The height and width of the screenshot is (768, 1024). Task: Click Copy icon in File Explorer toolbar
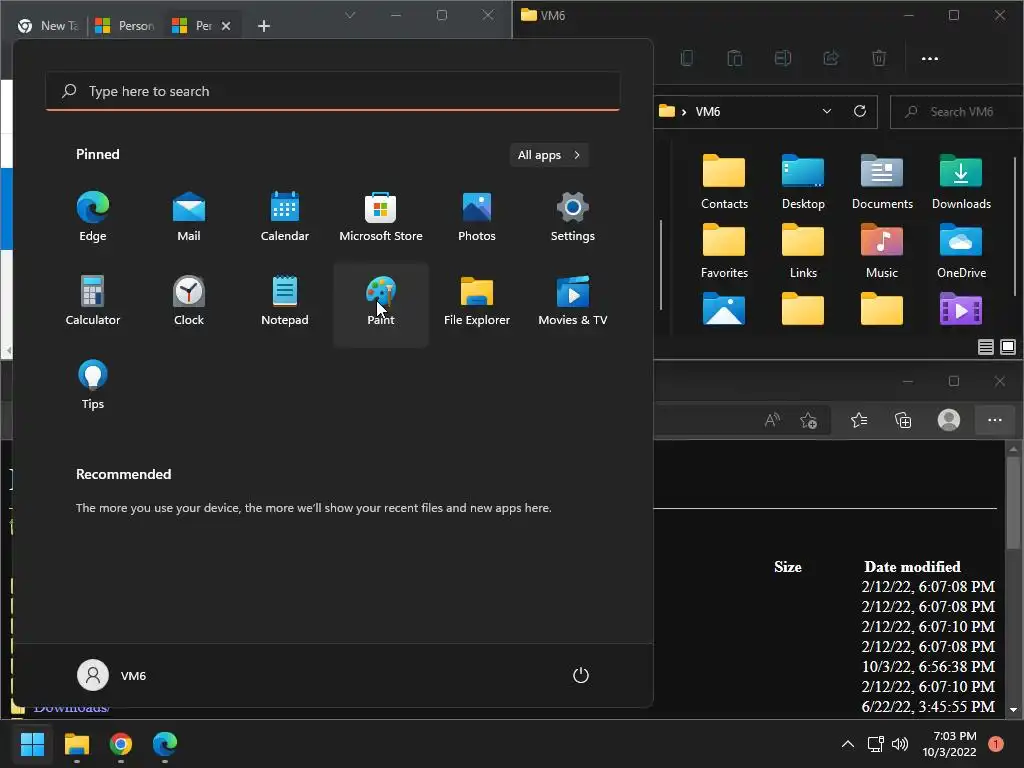point(687,58)
